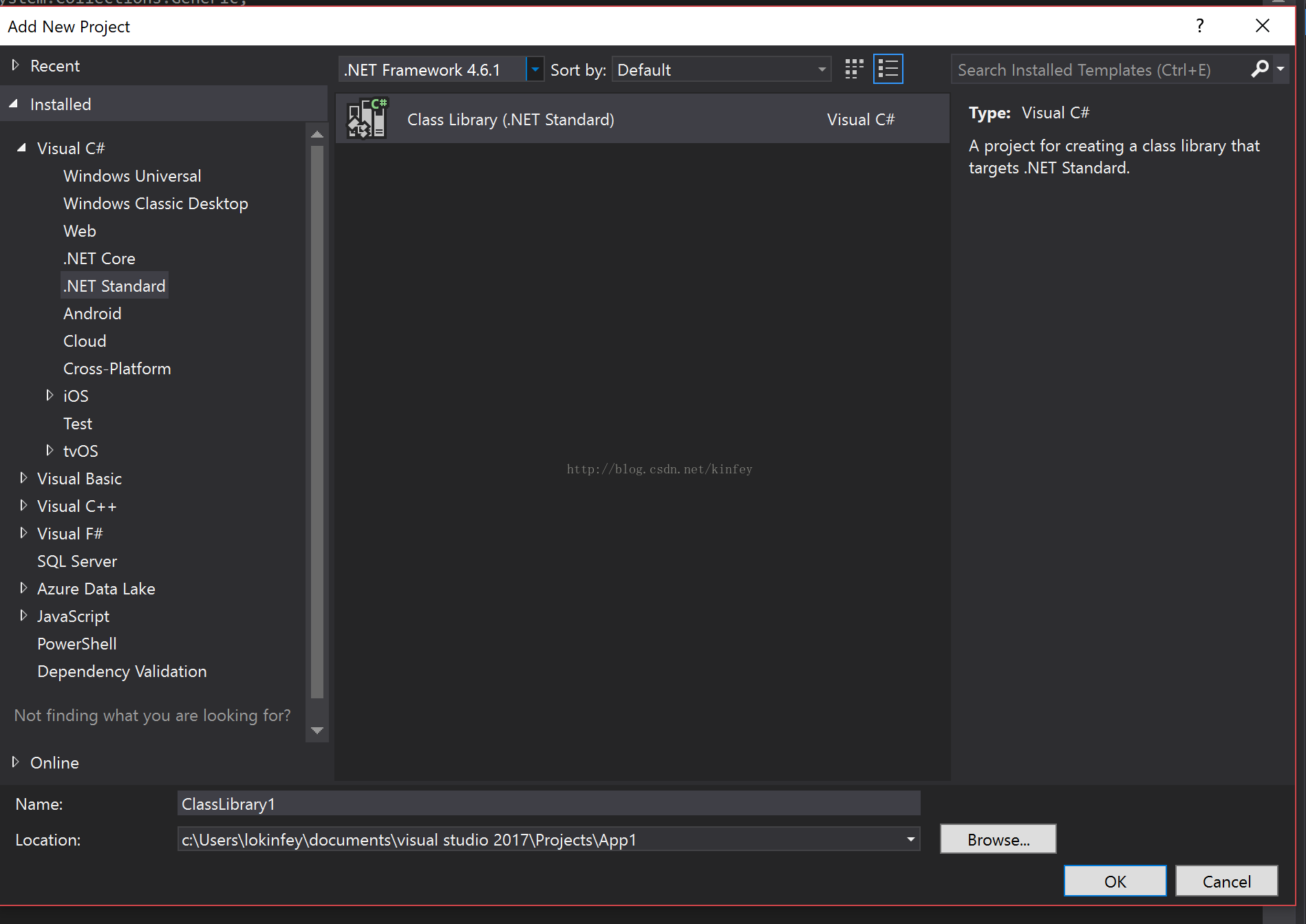The image size is (1306, 924).
Task: Click the Browse... button
Action: (x=998, y=839)
